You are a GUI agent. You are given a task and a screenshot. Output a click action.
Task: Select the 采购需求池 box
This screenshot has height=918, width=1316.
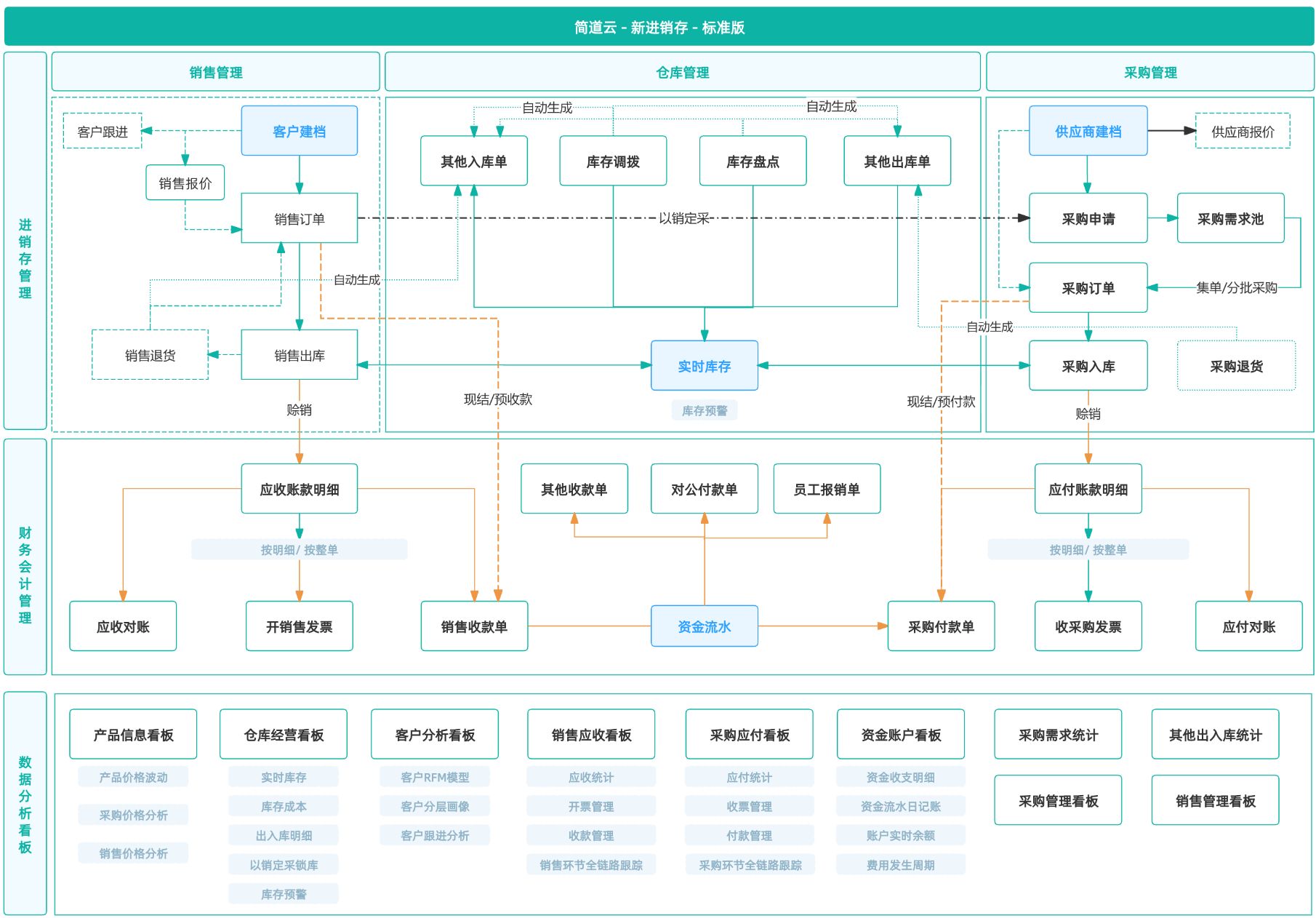[x=1230, y=218]
